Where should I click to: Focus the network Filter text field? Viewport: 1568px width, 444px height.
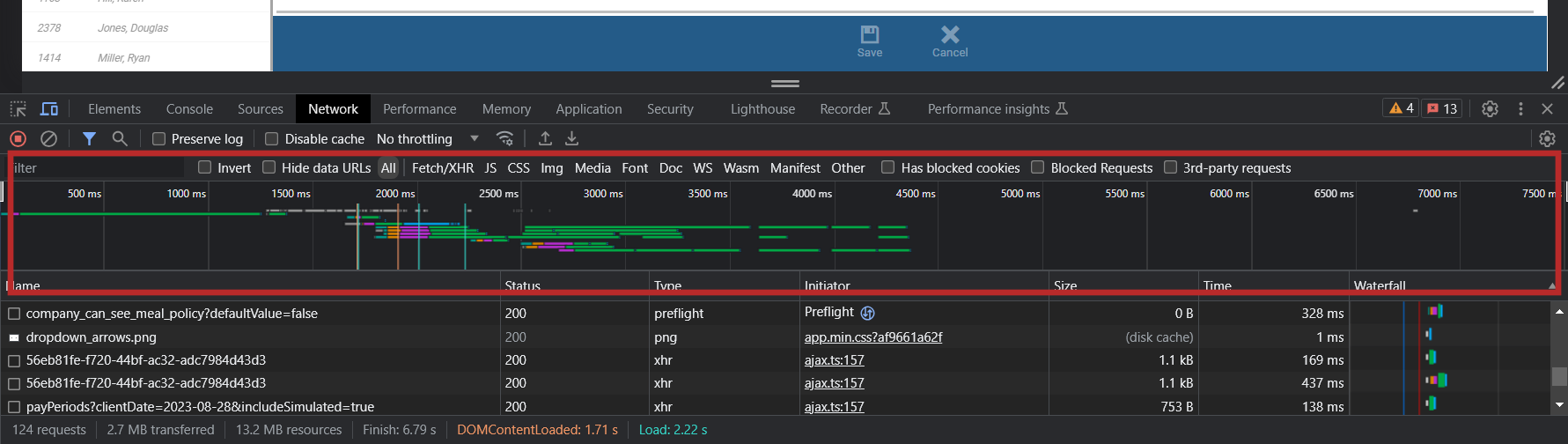click(97, 167)
